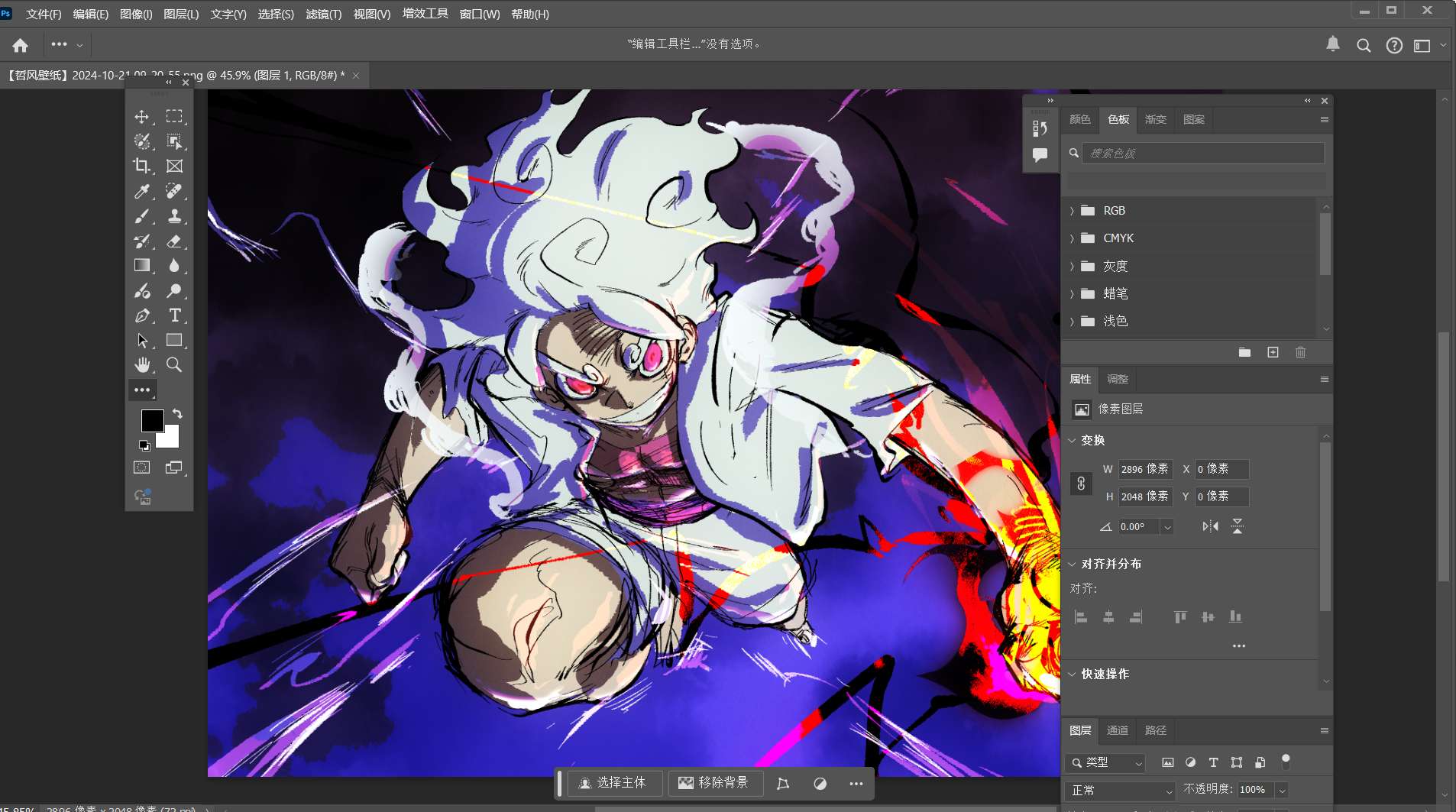1456x812 pixels.
Task: Filter layers by shape layers
Action: 1237,762
